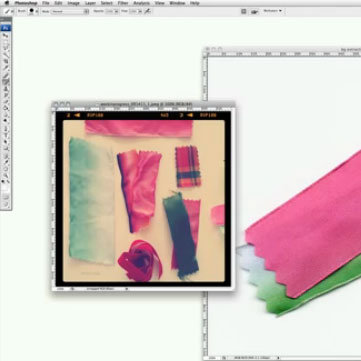Open the Filter menu
This screenshot has width=361, height=361.
coord(123,3)
